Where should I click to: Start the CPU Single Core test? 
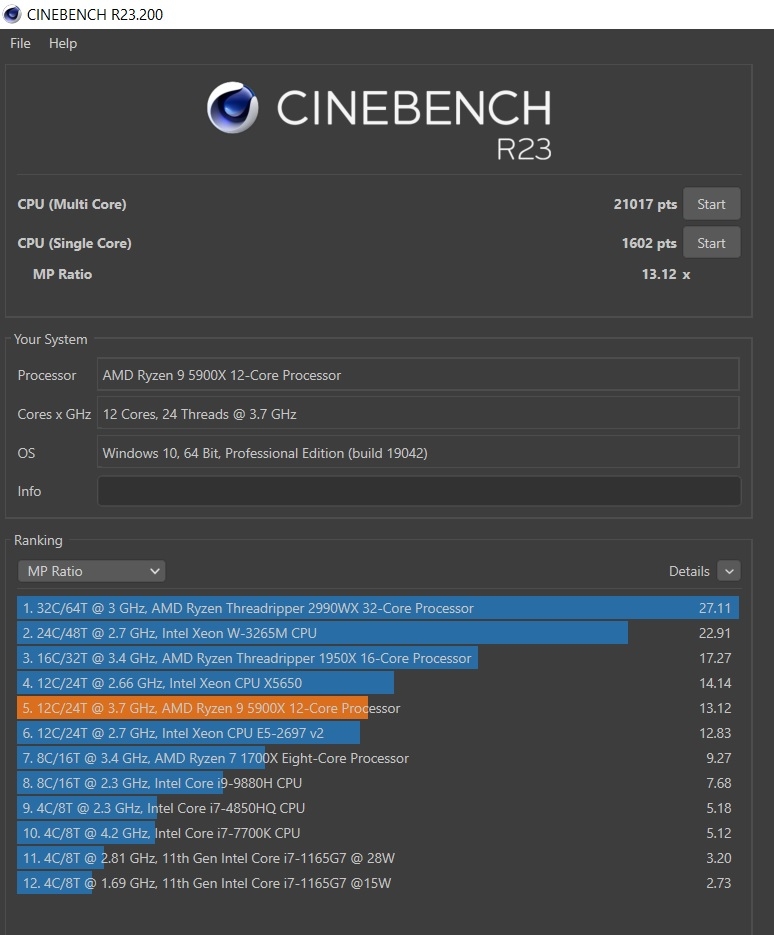[711, 243]
